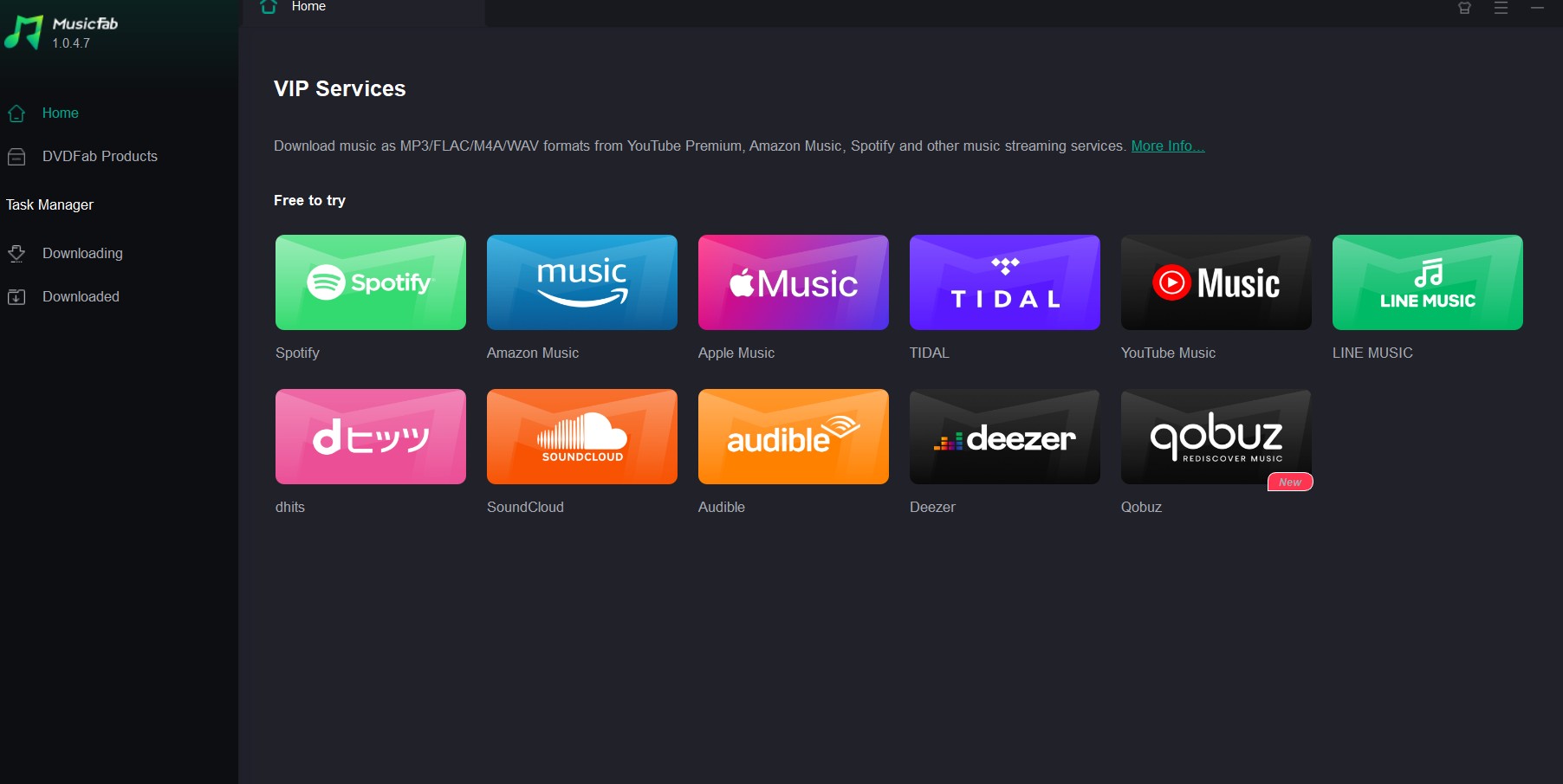Click the Qobuz label text

click(1141, 508)
